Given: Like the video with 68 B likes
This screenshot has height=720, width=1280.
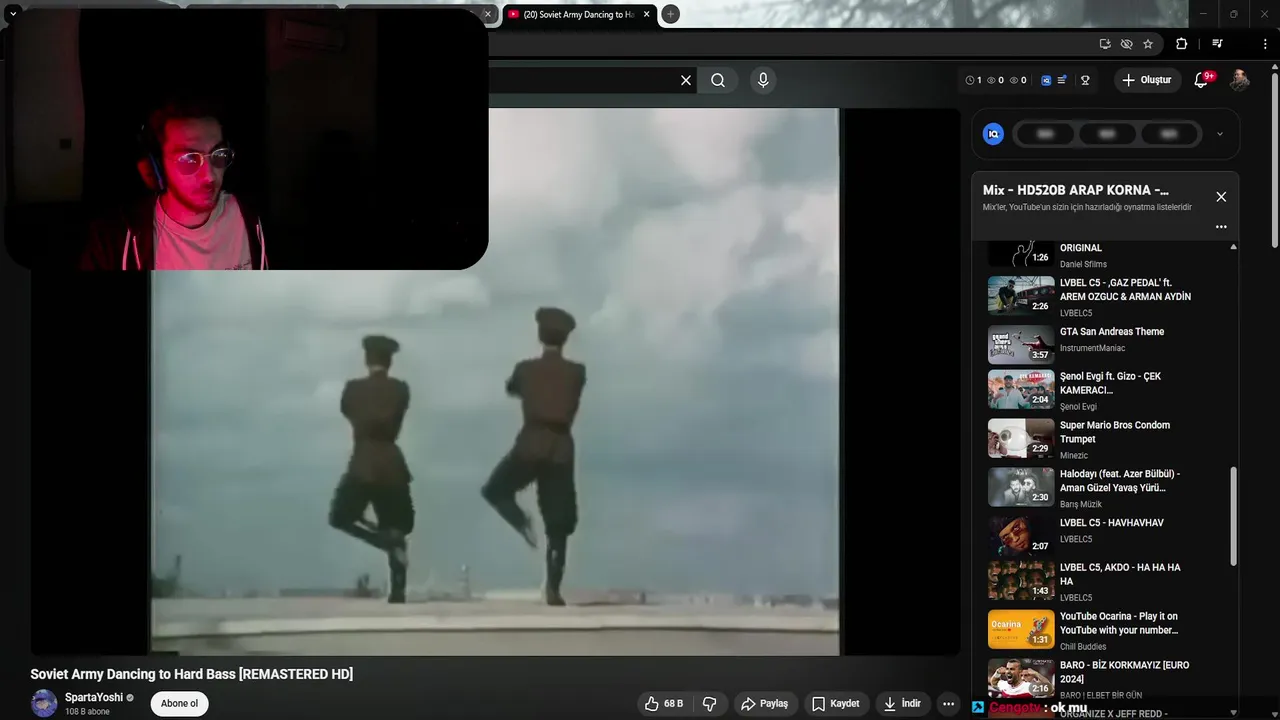Looking at the screenshot, I should [x=664, y=704].
